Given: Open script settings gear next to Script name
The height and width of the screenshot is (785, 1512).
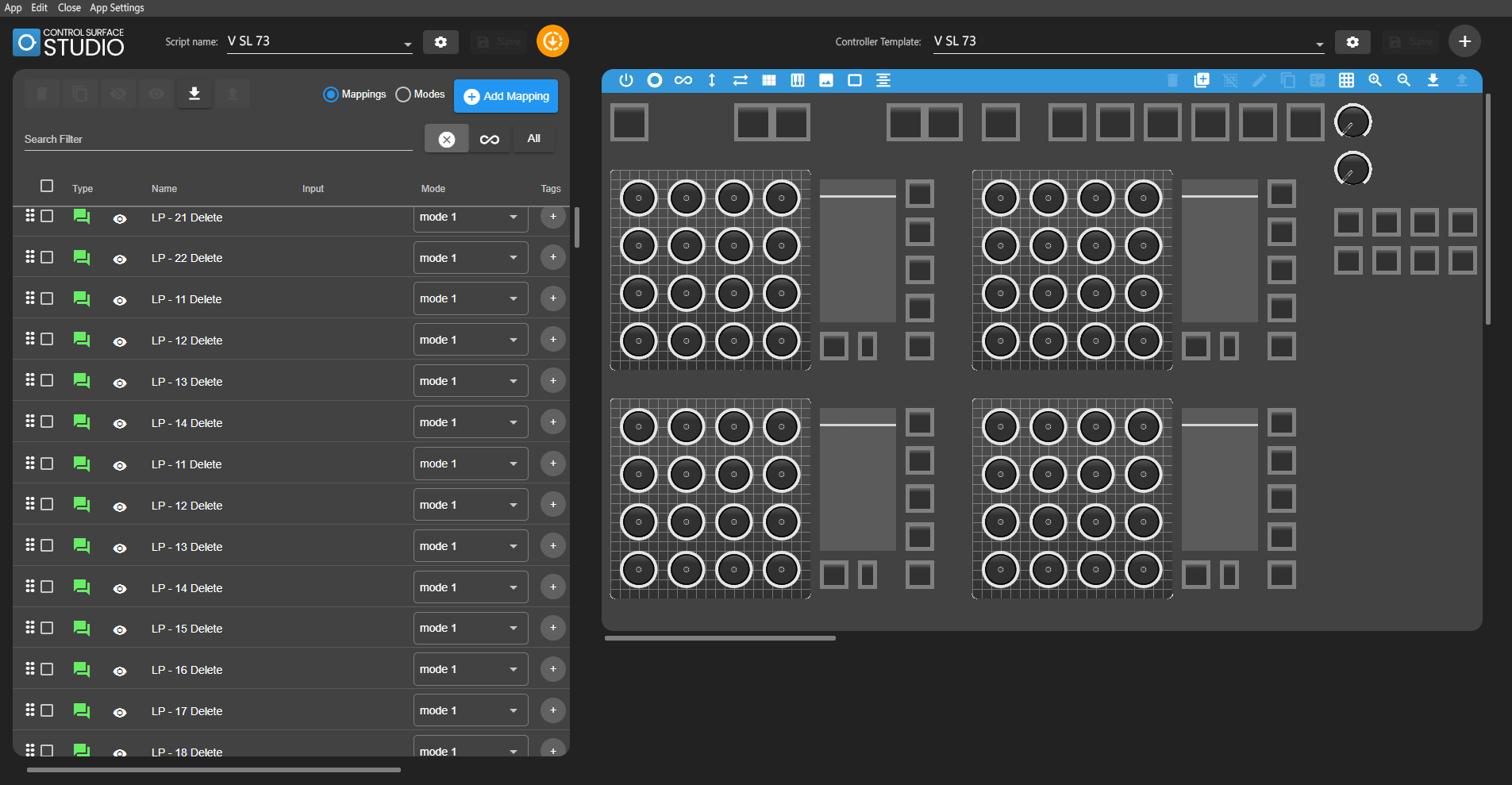Looking at the screenshot, I should coord(441,42).
